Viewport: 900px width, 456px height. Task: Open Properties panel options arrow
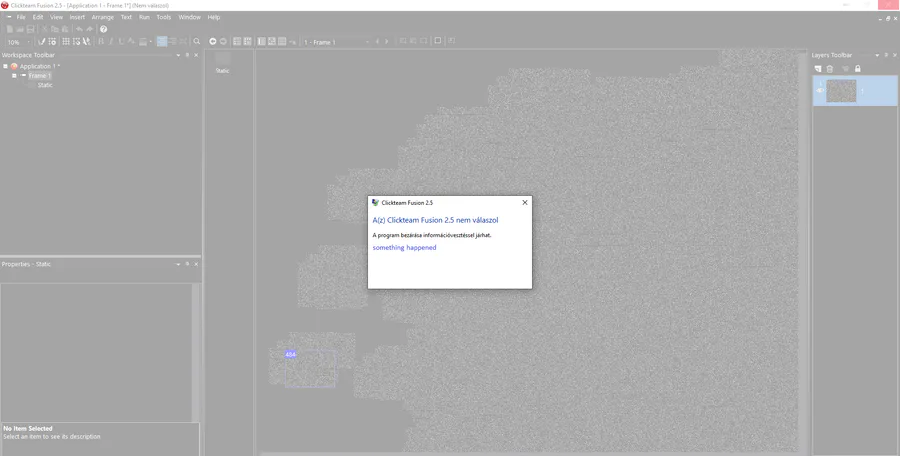pyautogui.click(x=178, y=264)
